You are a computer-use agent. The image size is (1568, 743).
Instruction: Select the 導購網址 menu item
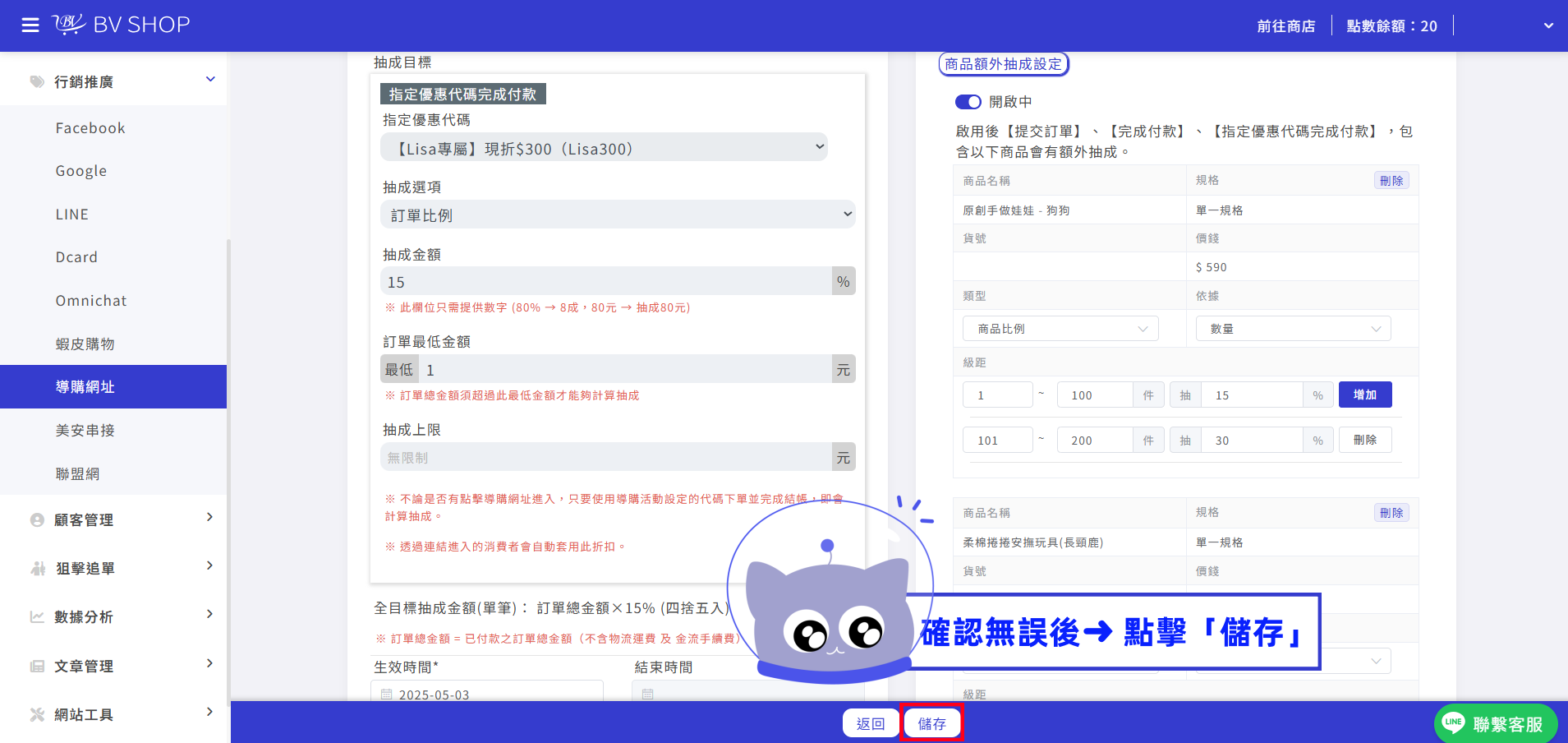113,386
